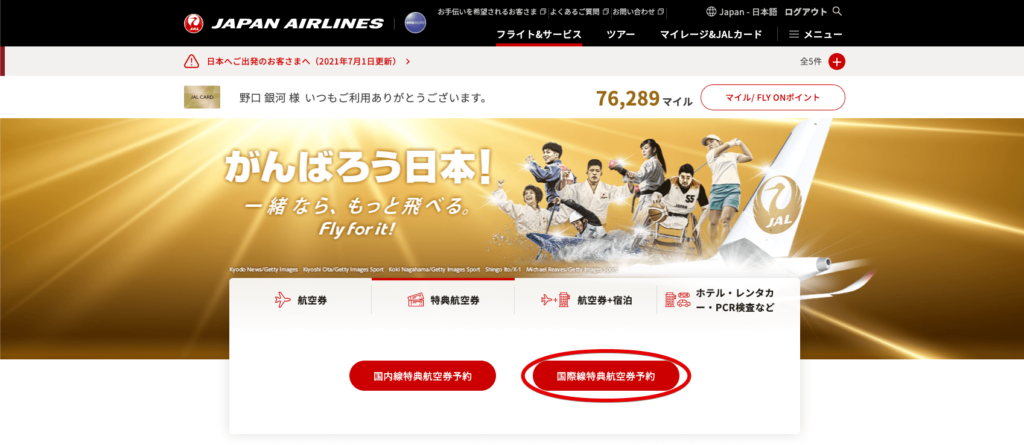Open the hamburger メニュー menu

(815, 35)
